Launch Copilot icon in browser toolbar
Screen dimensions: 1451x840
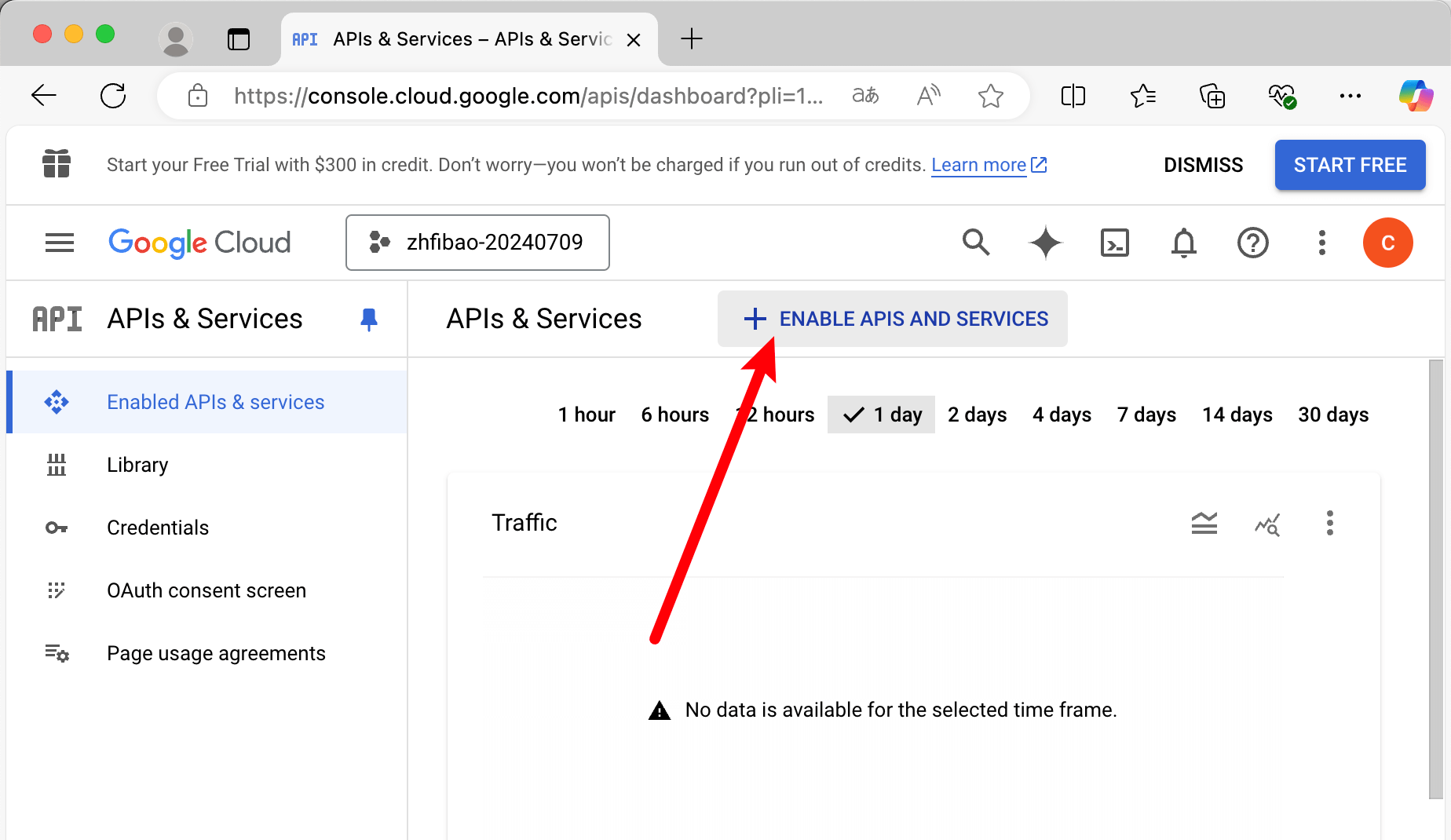pyautogui.click(x=1416, y=96)
